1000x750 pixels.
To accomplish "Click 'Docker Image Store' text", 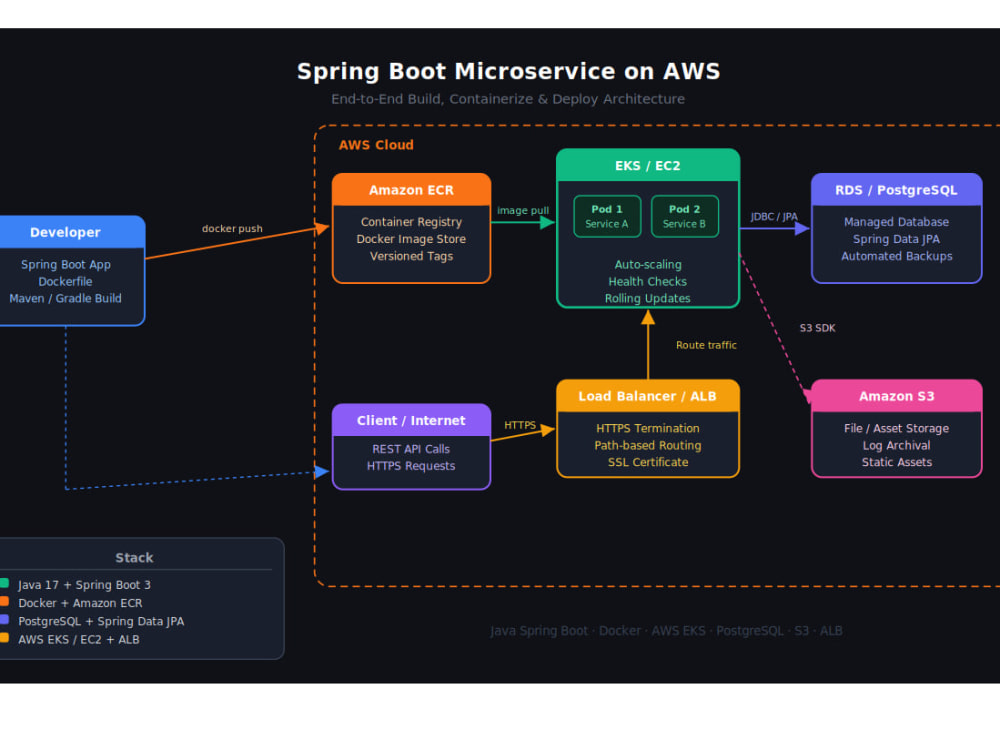I will [411, 239].
